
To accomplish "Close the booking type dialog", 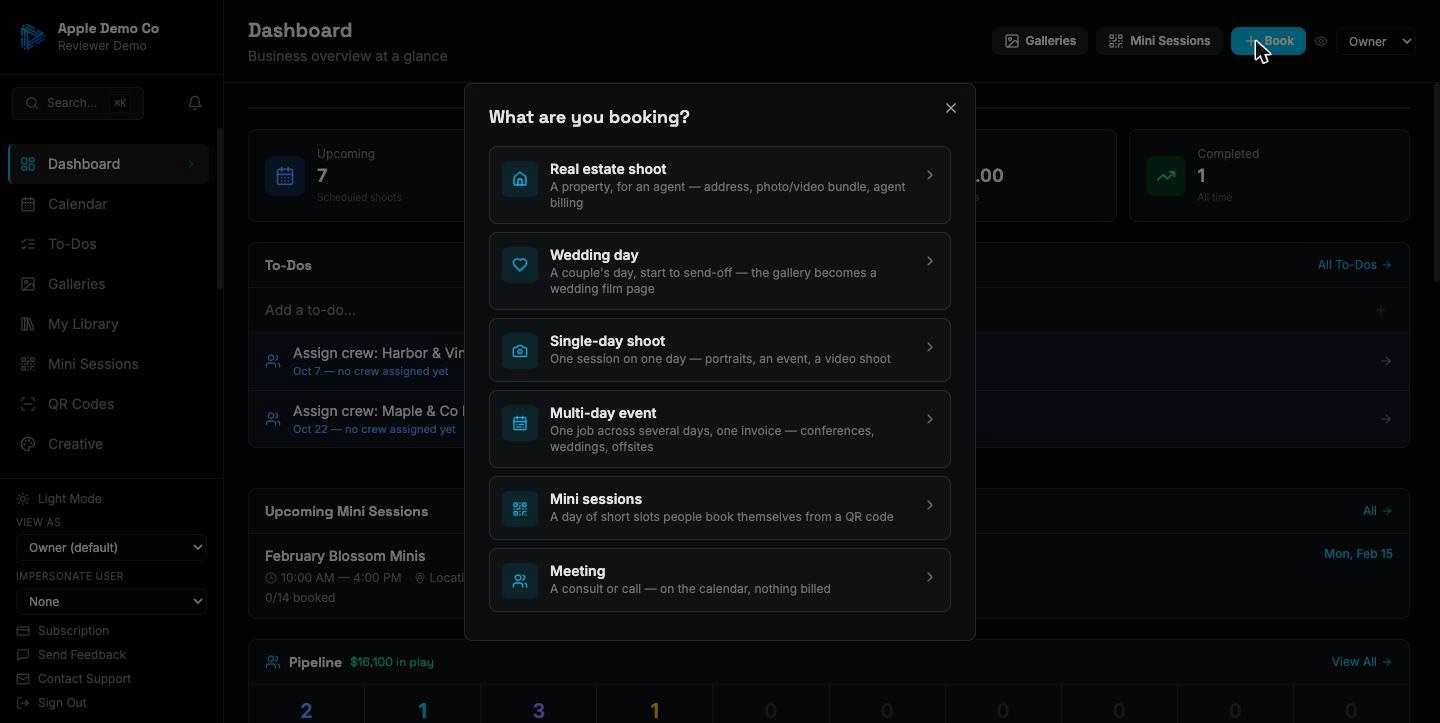I will point(951,108).
